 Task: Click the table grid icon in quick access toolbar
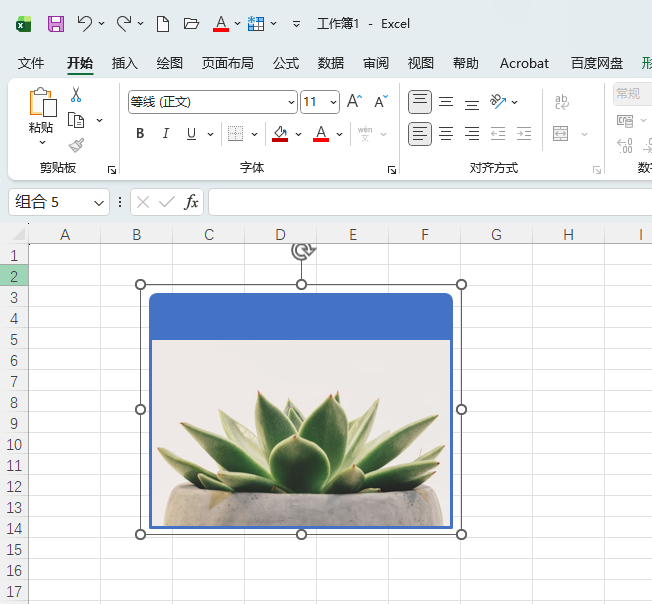click(x=256, y=24)
